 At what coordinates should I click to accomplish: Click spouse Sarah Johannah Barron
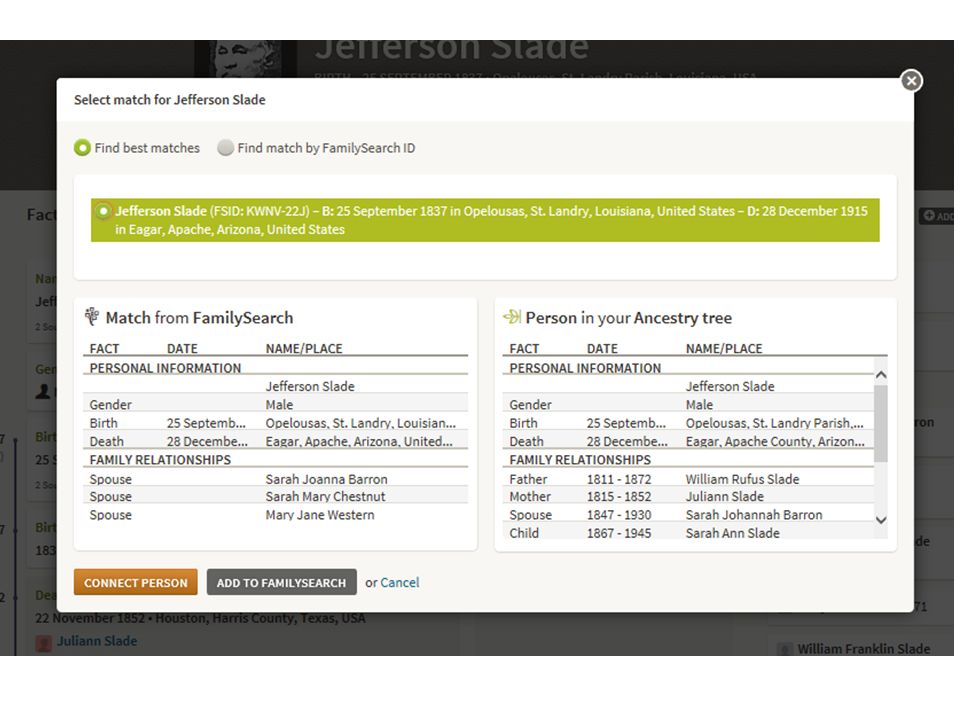click(x=754, y=514)
